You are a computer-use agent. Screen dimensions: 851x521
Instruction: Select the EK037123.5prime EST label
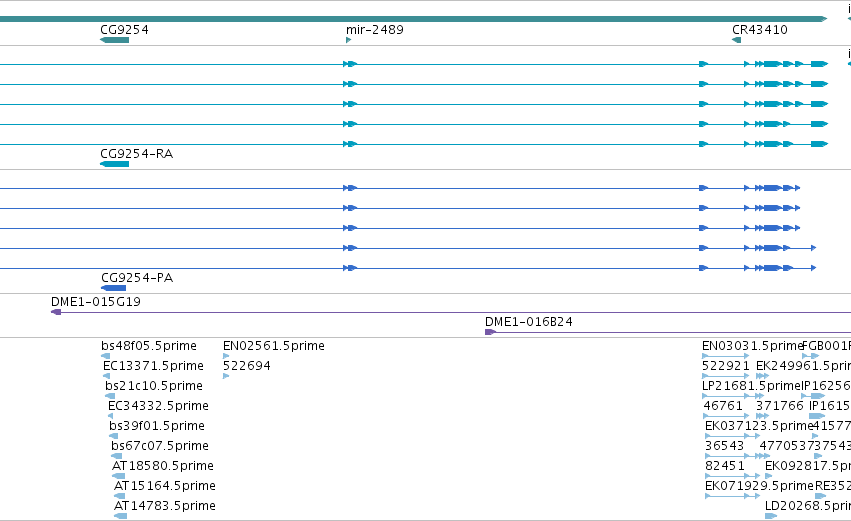[759, 426]
